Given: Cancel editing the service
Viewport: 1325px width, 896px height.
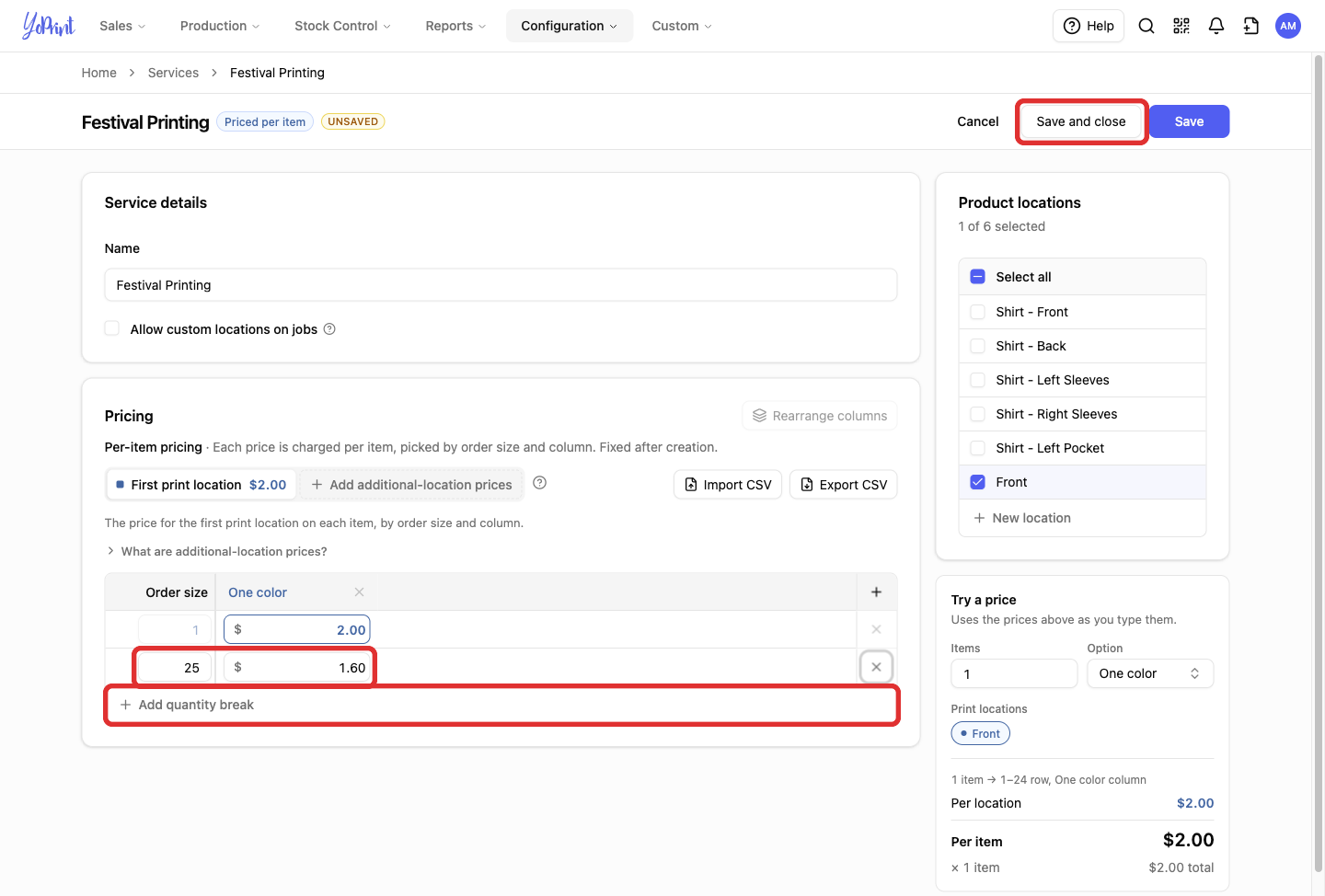Looking at the screenshot, I should pyautogui.click(x=978, y=121).
